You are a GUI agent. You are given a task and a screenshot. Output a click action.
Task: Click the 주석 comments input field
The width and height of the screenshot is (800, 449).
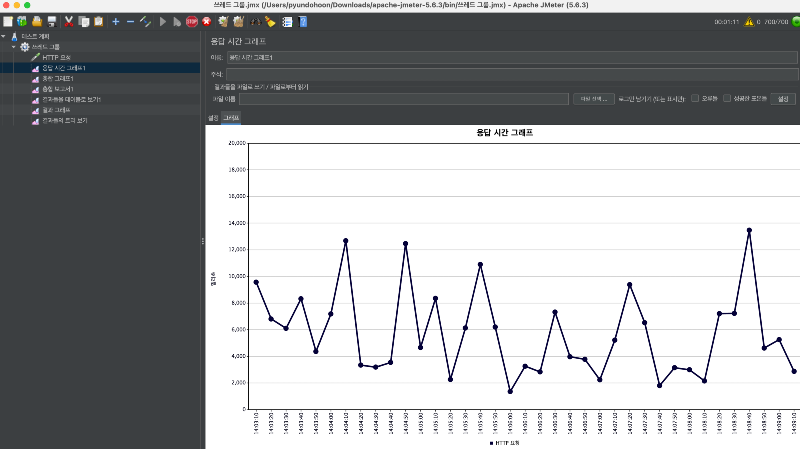pyautogui.click(x=512, y=74)
